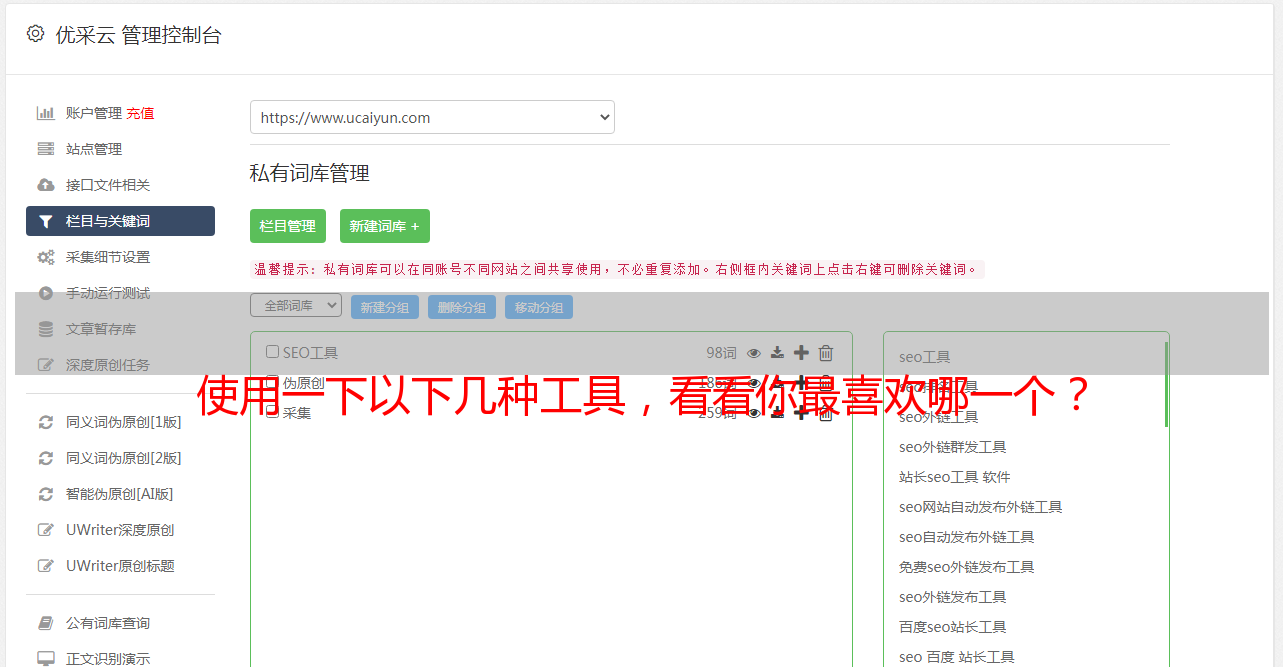The height and width of the screenshot is (667, 1283).
Task: Delete the SEO工具 library with trash icon
Action: click(x=826, y=352)
